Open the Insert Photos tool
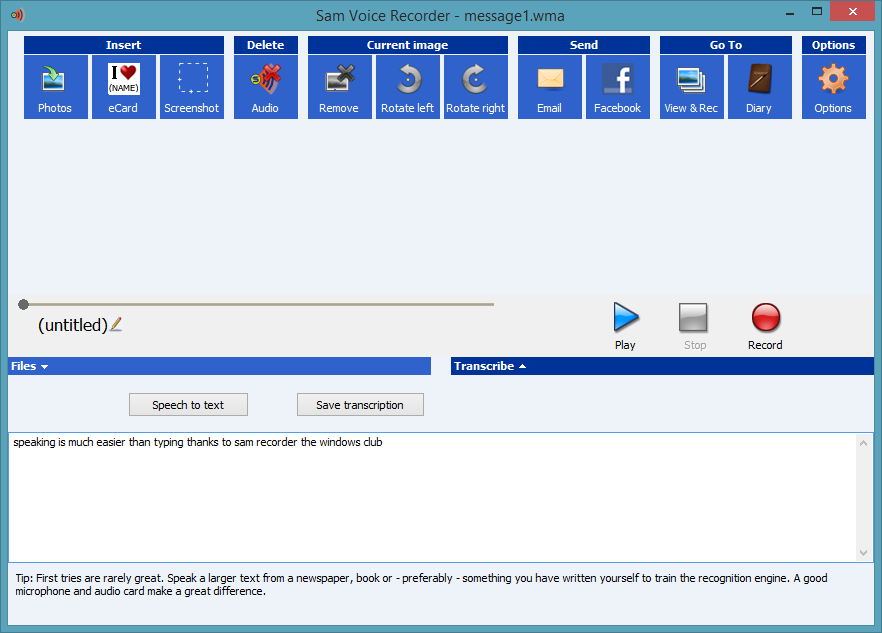 [x=56, y=87]
